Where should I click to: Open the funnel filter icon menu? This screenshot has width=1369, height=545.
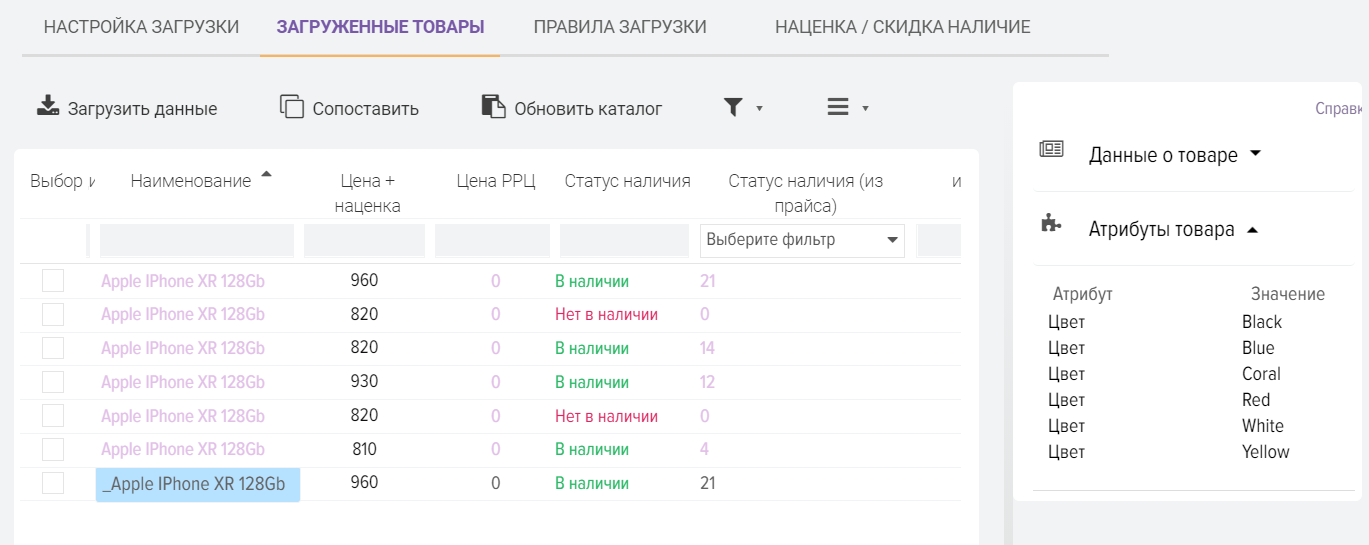pyautogui.click(x=741, y=108)
